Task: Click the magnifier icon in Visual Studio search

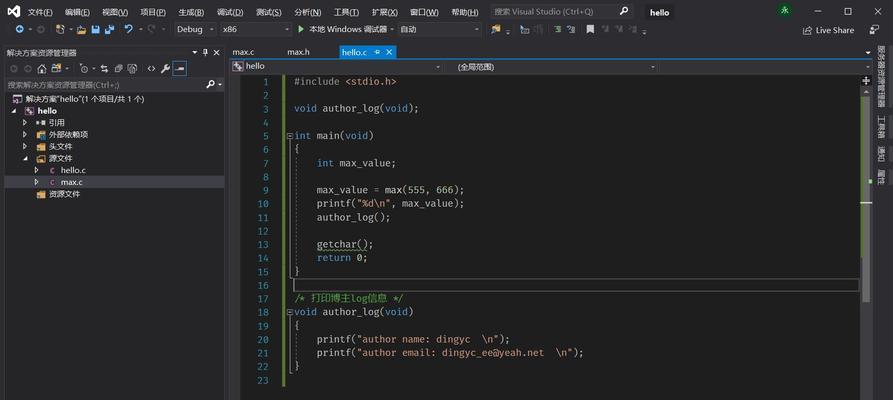Action: [624, 11]
